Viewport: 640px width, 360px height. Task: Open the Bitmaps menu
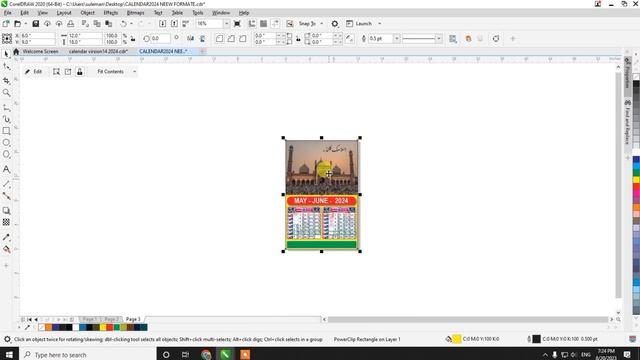coord(135,13)
